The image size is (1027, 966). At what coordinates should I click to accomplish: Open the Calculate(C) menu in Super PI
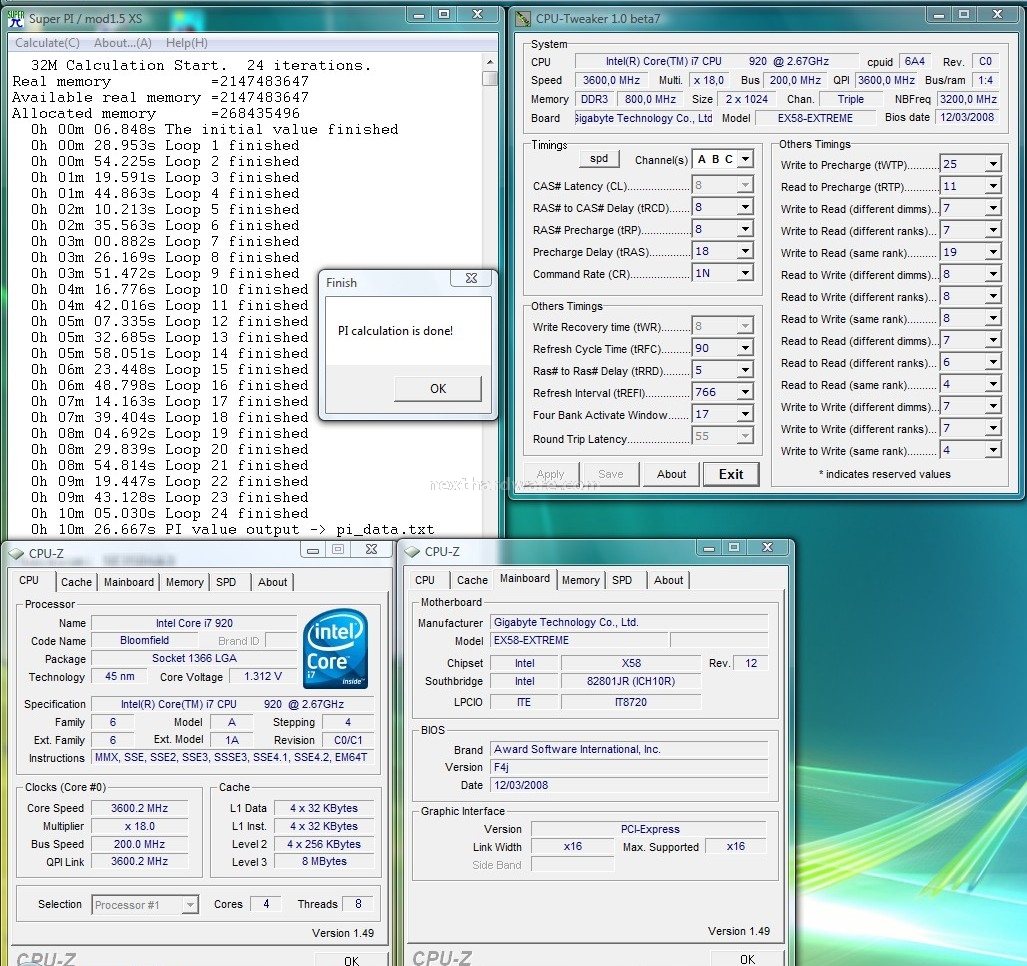point(47,43)
